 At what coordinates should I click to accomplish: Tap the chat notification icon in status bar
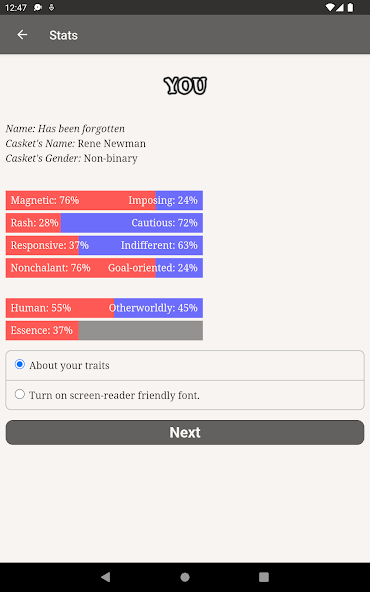pyautogui.click(x=38, y=8)
